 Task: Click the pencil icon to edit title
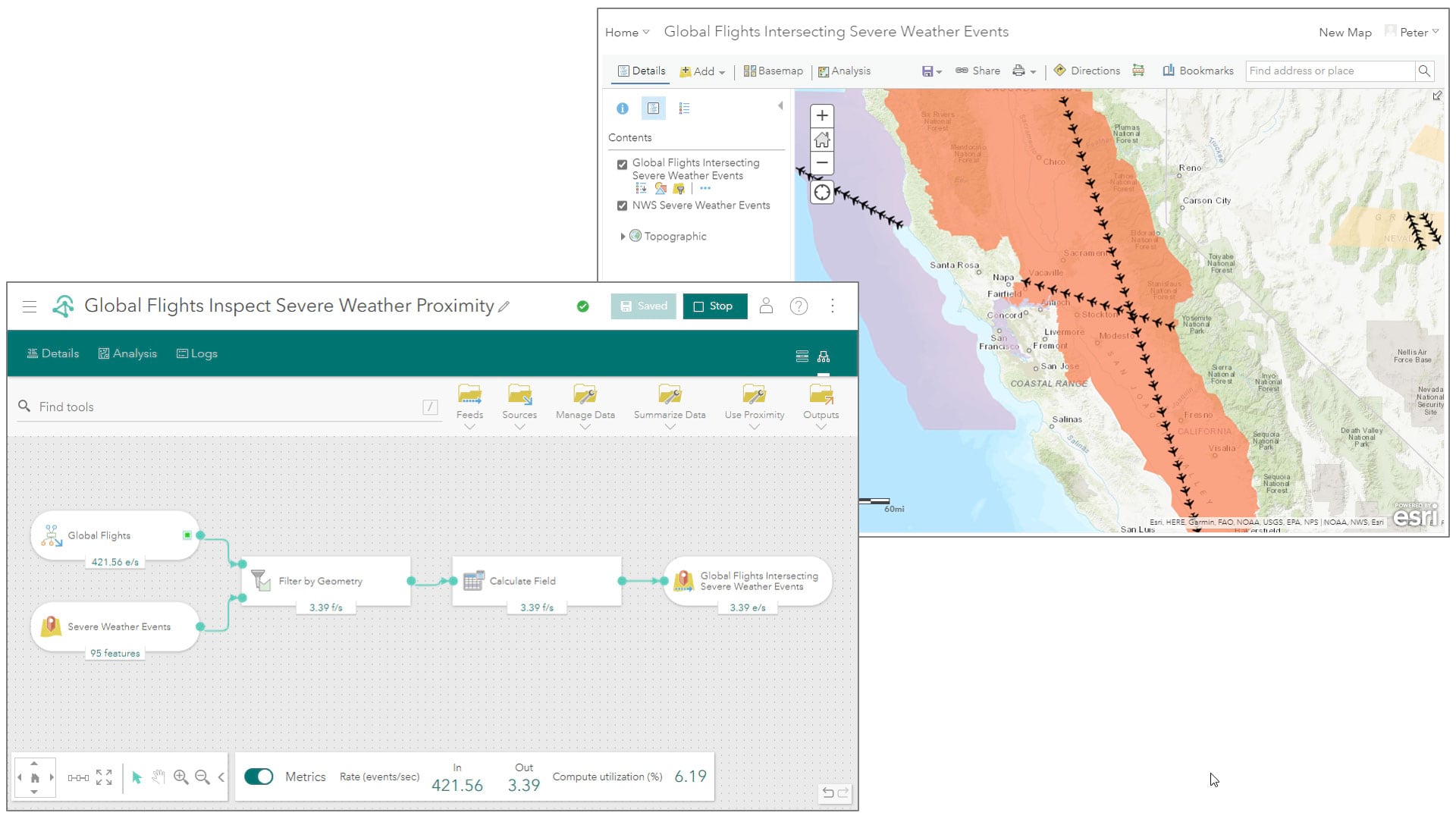[504, 307]
